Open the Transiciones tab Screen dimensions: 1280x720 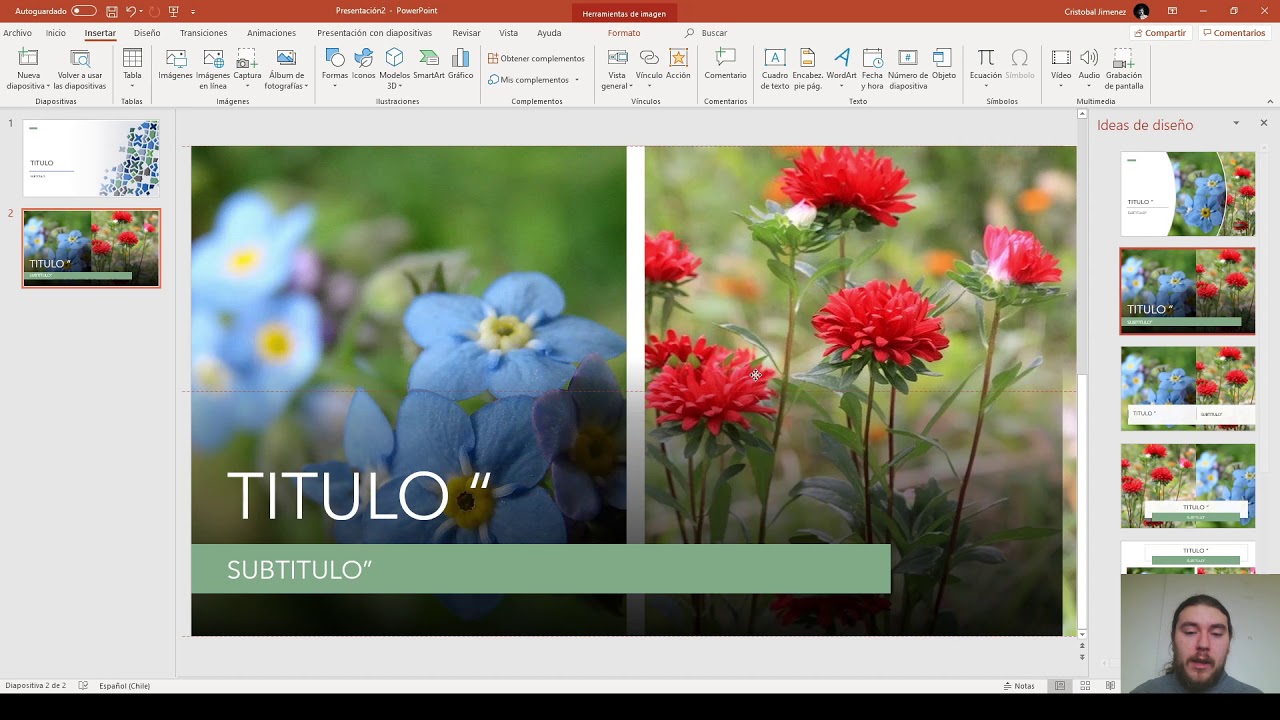point(203,33)
